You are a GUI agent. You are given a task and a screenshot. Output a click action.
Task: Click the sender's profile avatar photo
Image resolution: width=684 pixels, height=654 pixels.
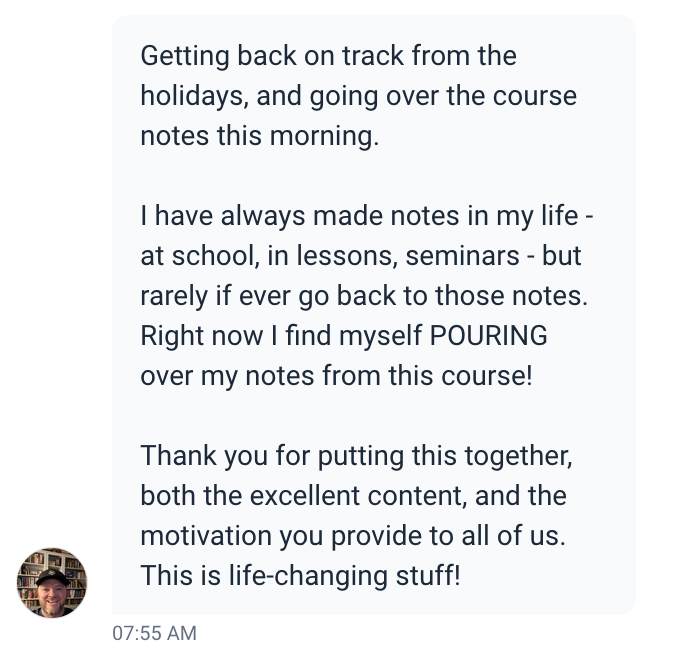[x=52, y=582]
